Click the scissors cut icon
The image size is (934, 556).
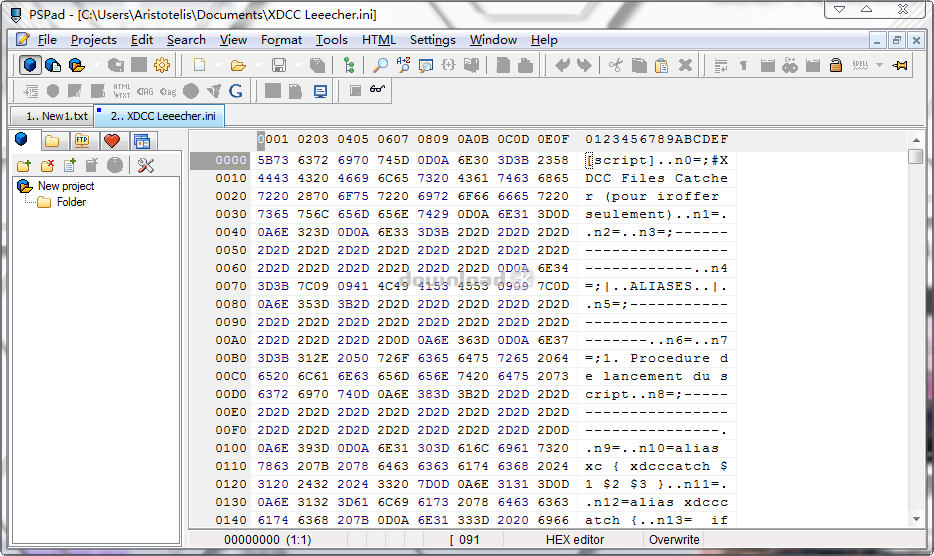(615, 65)
